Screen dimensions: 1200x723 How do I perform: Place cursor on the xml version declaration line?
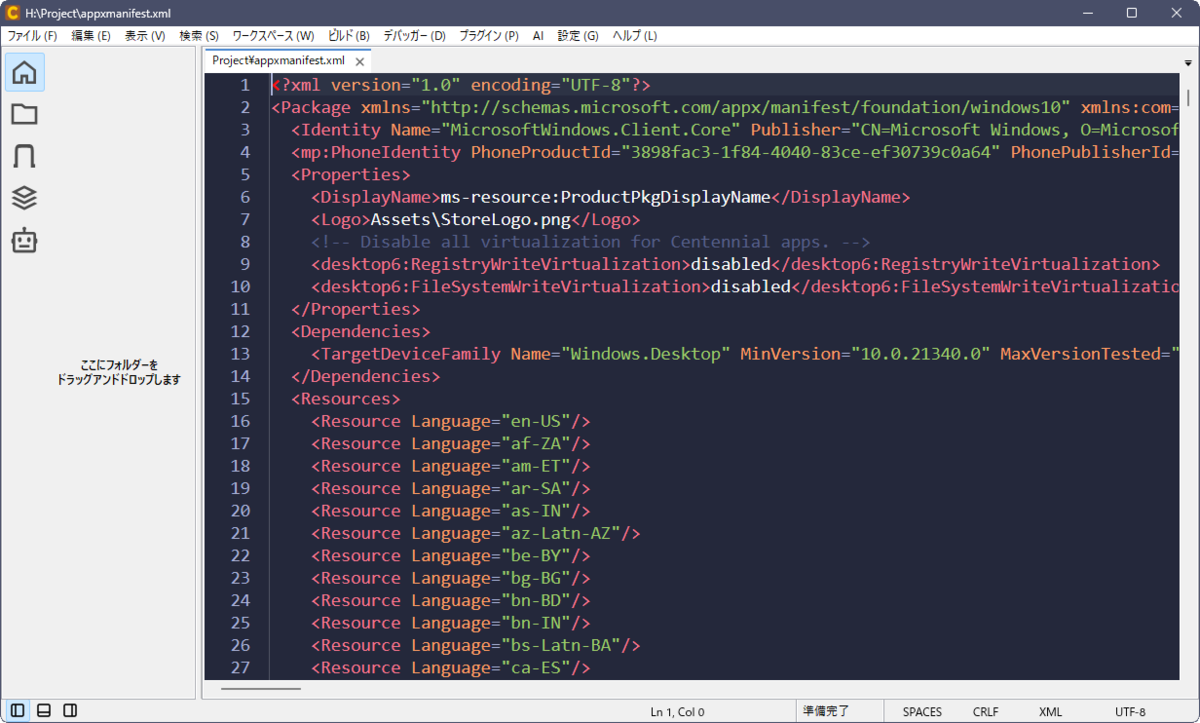461,85
